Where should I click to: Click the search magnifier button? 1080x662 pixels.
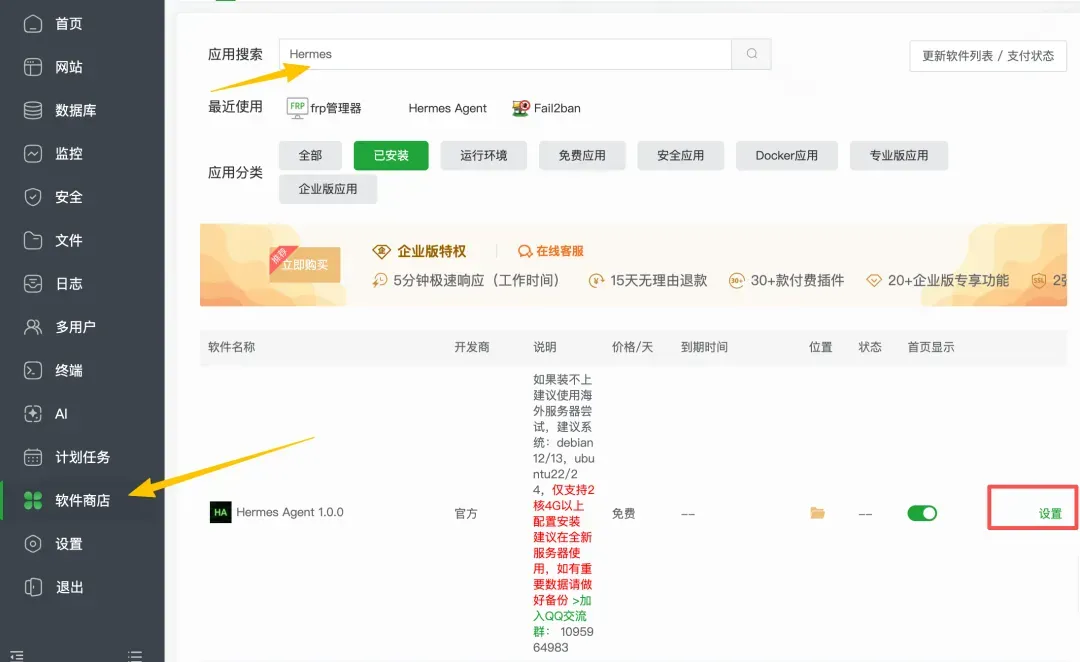751,54
